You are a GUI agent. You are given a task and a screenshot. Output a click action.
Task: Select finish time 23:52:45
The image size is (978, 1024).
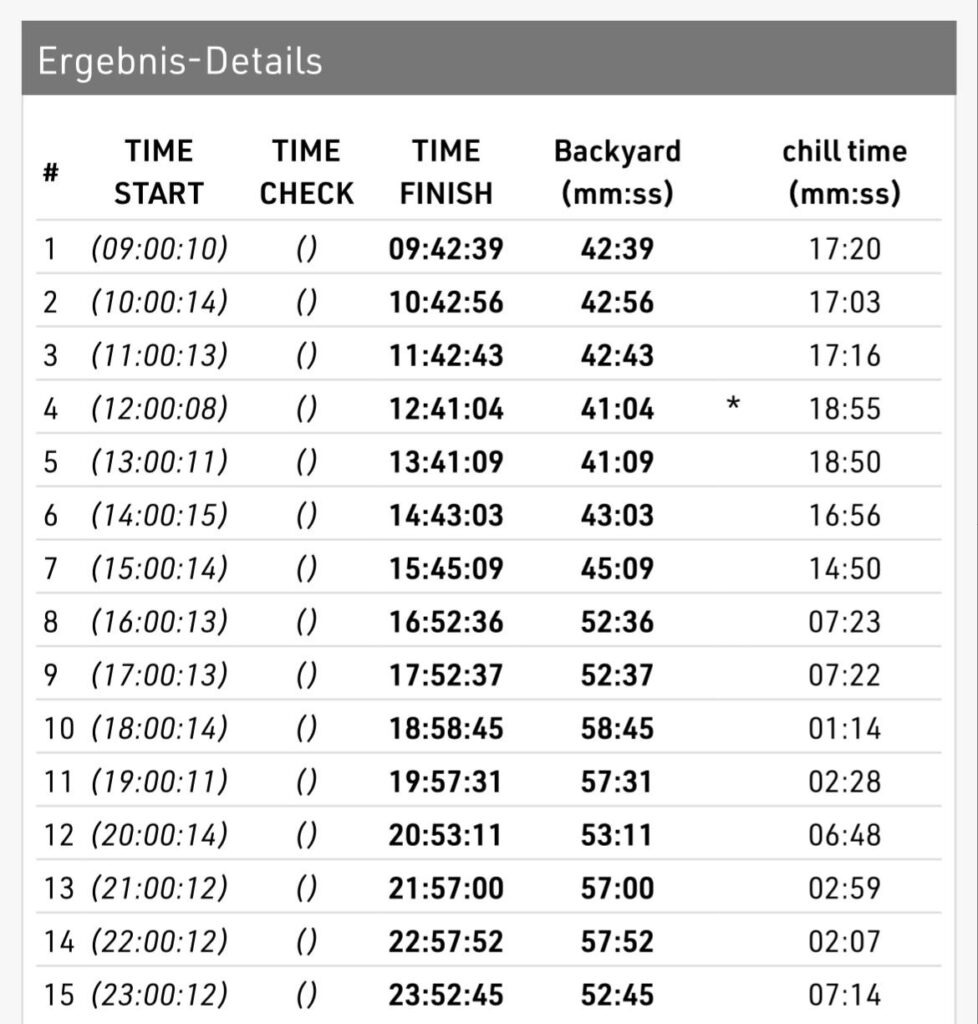pyautogui.click(x=446, y=995)
